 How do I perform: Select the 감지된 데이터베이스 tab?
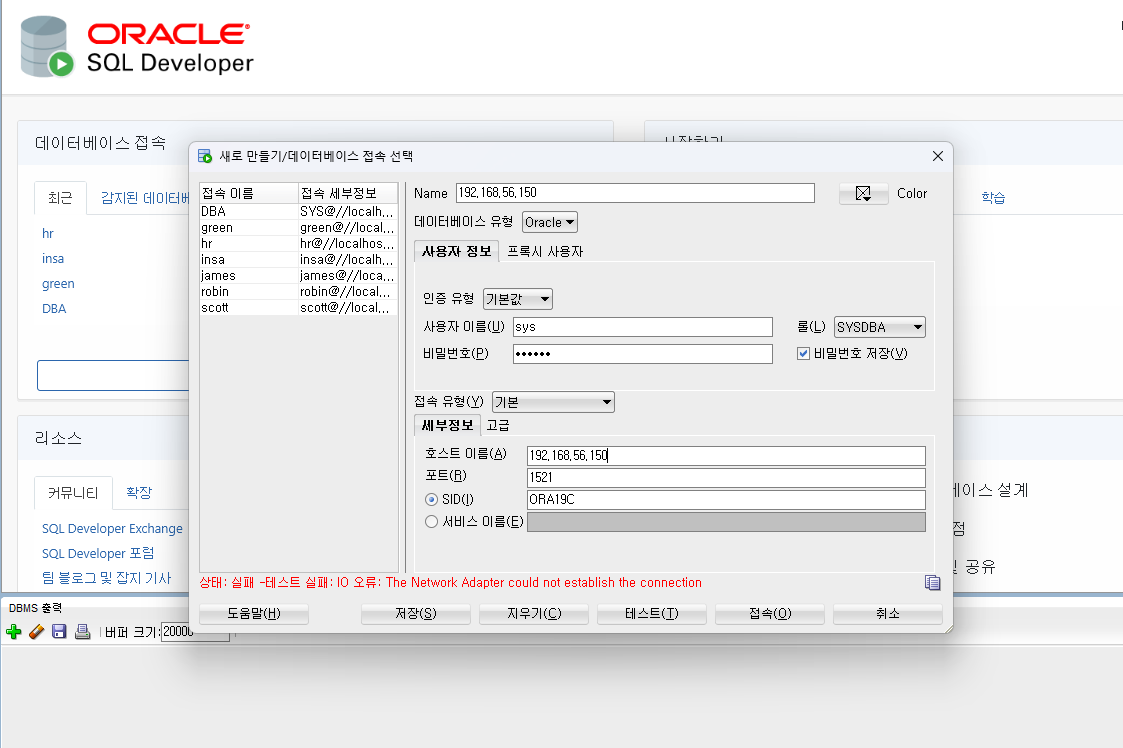pyautogui.click(x=145, y=198)
